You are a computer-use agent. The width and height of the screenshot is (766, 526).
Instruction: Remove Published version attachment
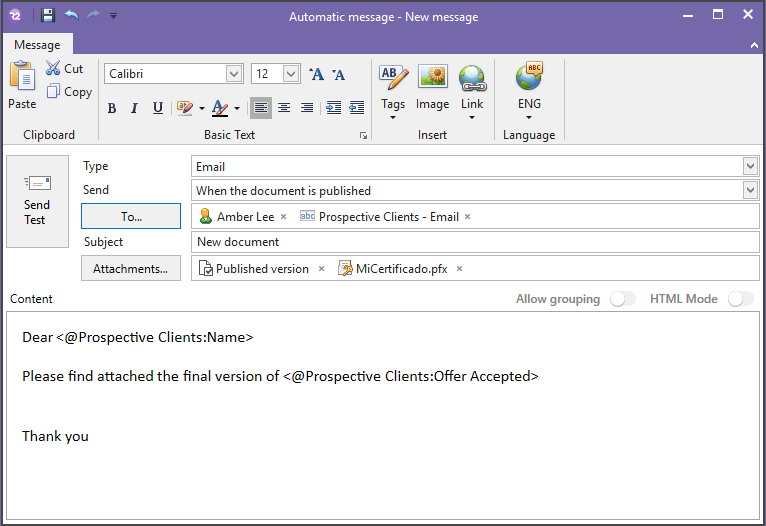pos(321,269)
